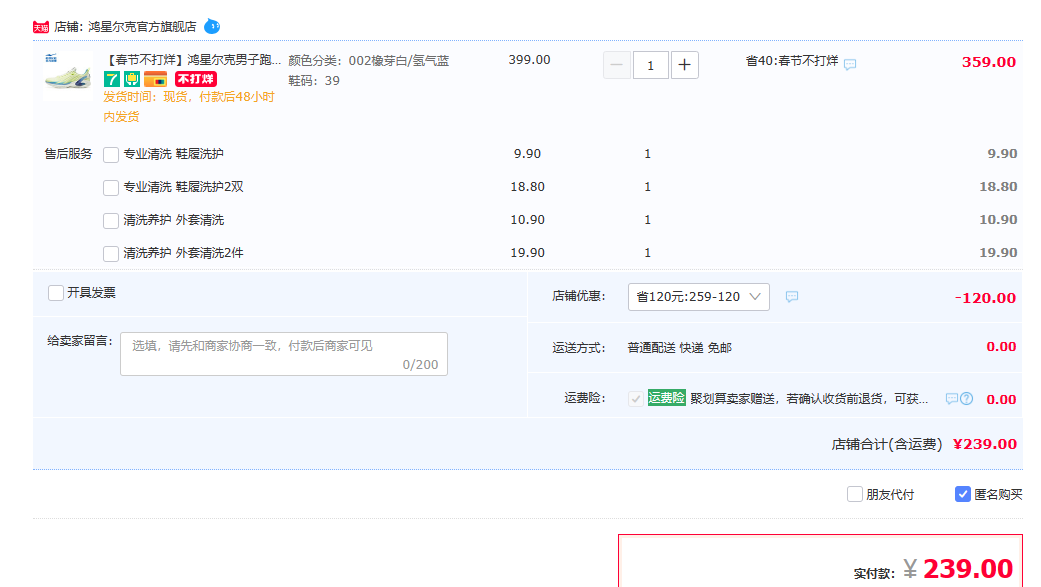Click the 鞋码：39 size text
Screen dimensions: 1041x587
tap(314, 81)
